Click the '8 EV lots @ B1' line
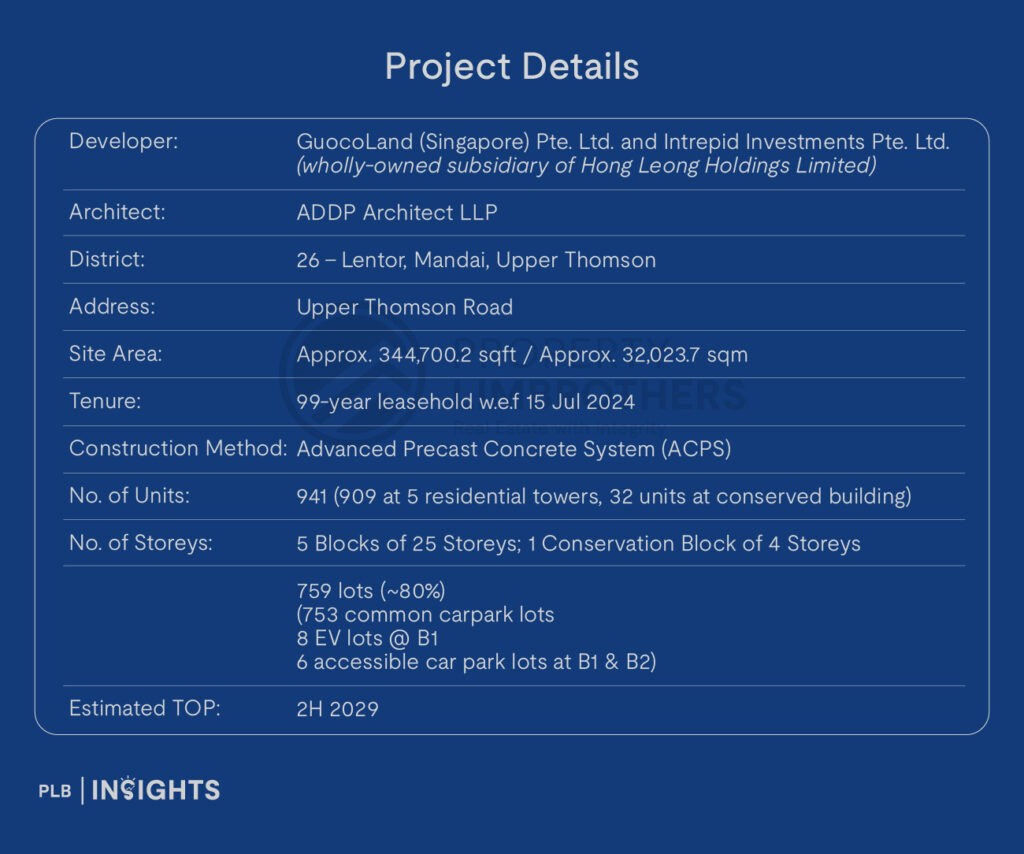The width and height of the screenshot is (1024, 854). (x=367, y=638)
